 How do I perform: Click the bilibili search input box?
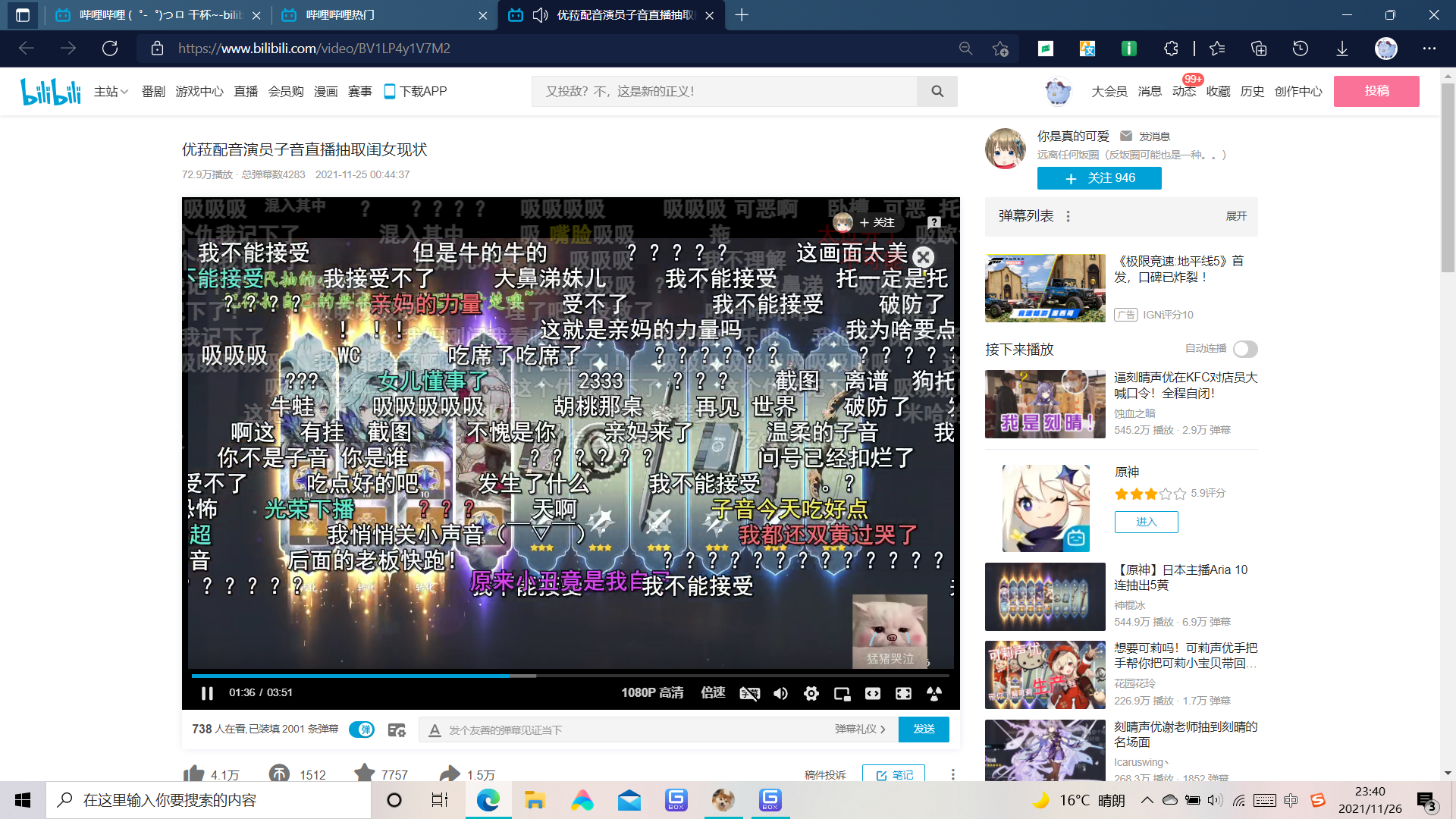(x=724, y=91)
